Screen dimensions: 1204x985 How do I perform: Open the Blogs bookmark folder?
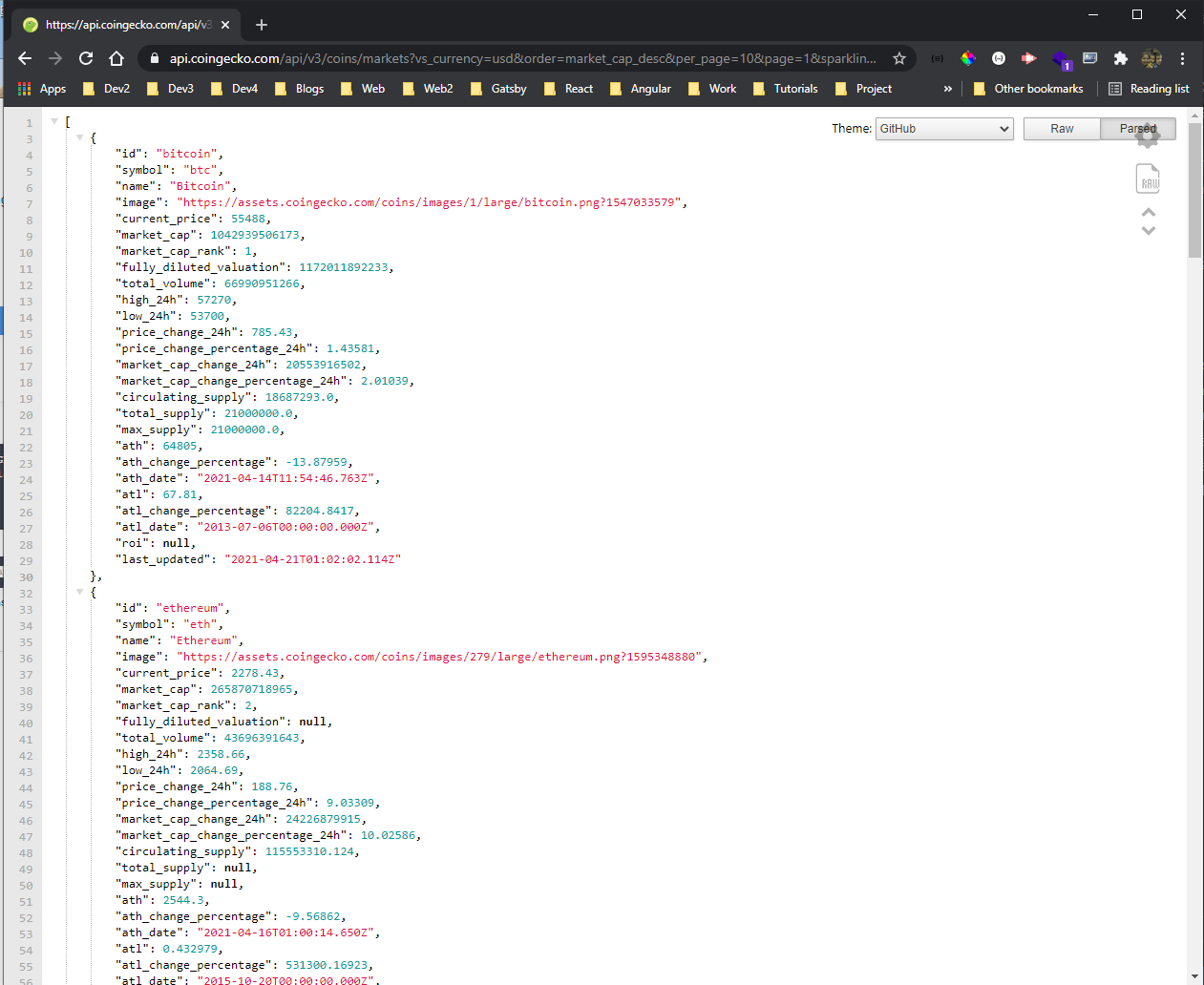(299, 89)
